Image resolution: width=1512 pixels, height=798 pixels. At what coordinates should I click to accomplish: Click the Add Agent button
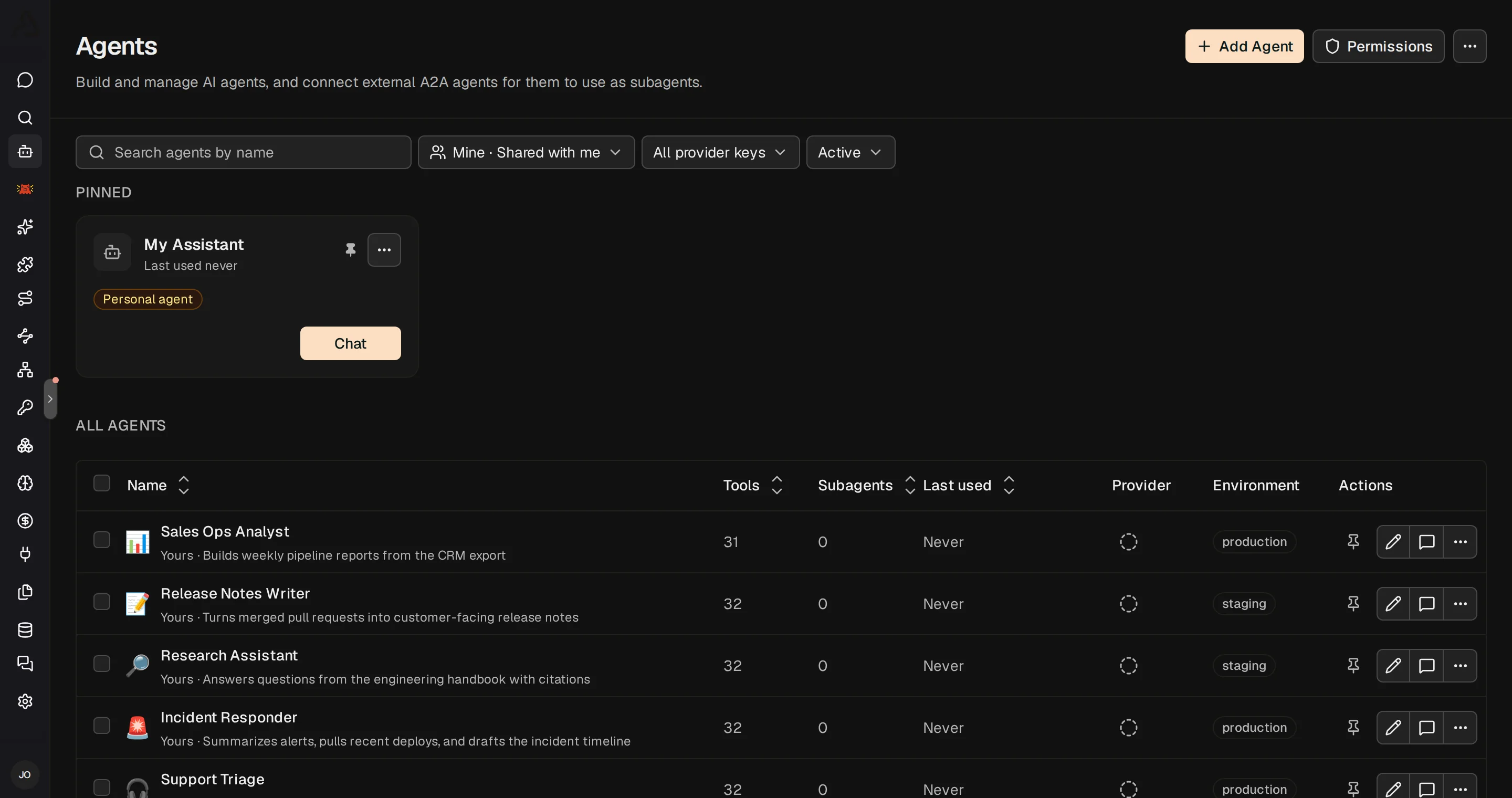(x=1244, y=46)
